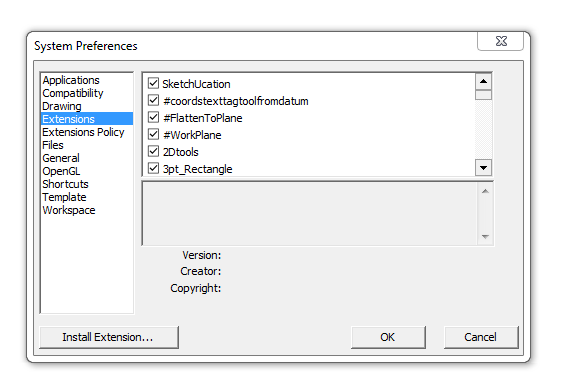Close the System Preferences dialog
Viewport: 566px width, 391px height.
coord(501,41)
